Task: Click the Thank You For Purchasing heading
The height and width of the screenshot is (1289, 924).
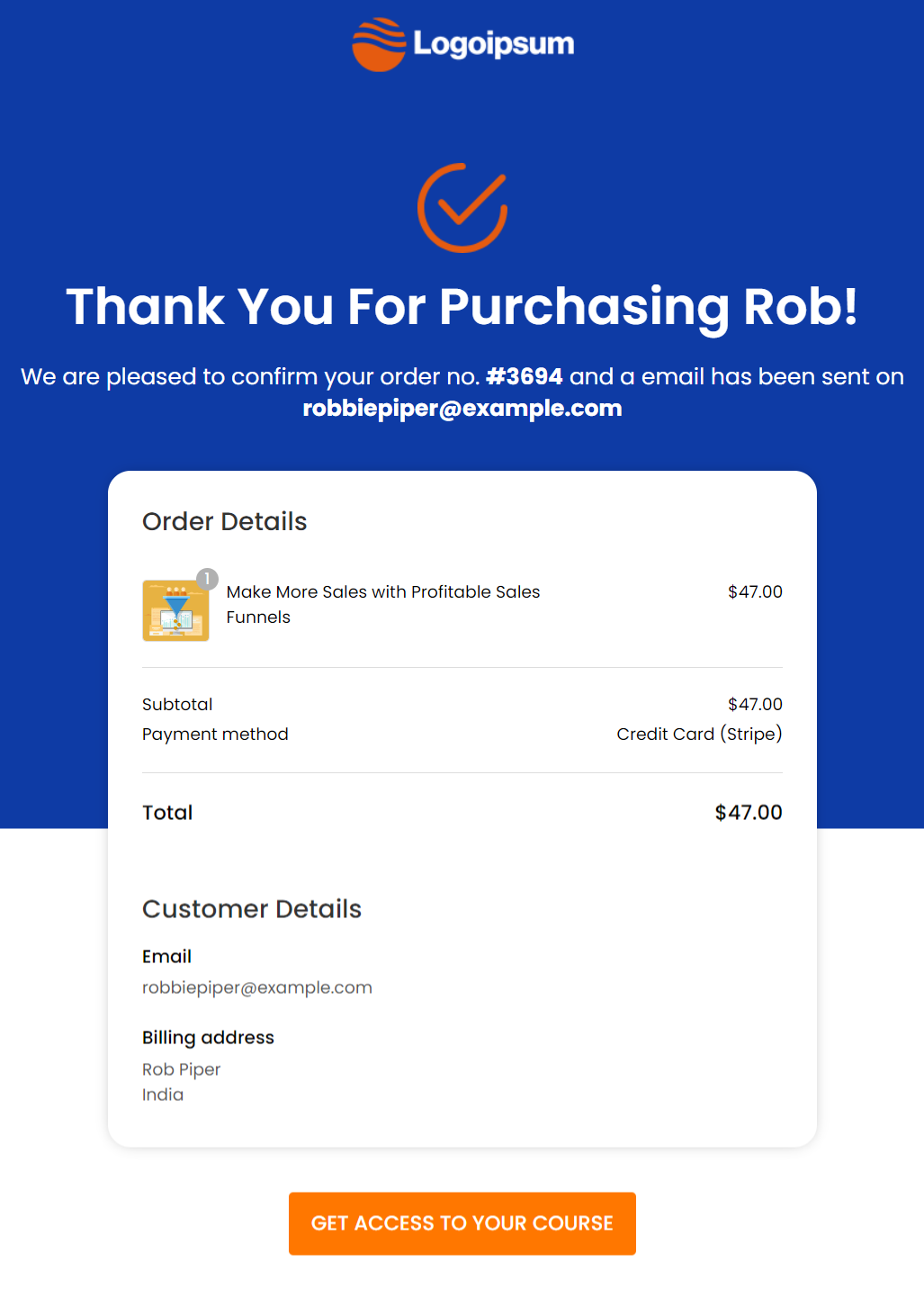Action: [462, 307]
